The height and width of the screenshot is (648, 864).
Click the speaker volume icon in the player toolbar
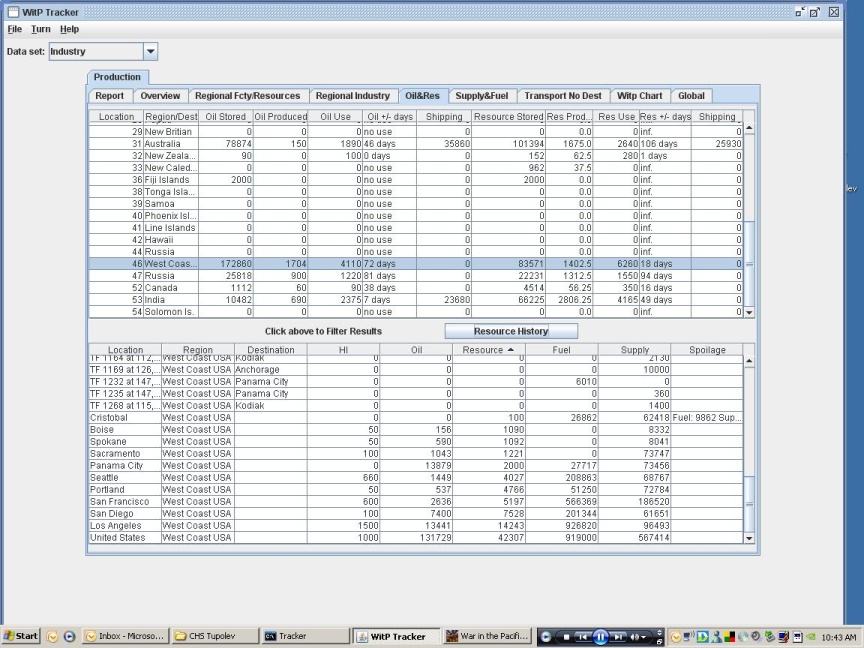tap(634, 635)
